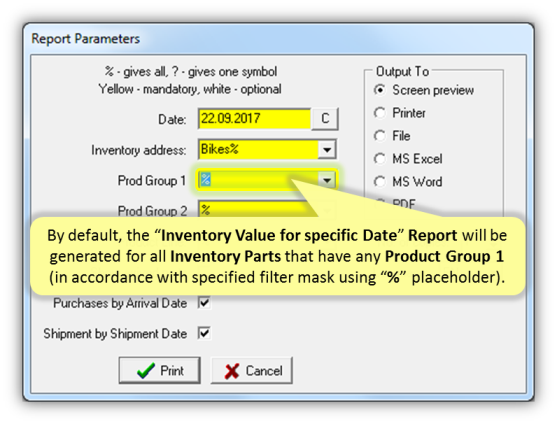
Task: Expand the Prod Group 1 dropdown
Action: 327,180
